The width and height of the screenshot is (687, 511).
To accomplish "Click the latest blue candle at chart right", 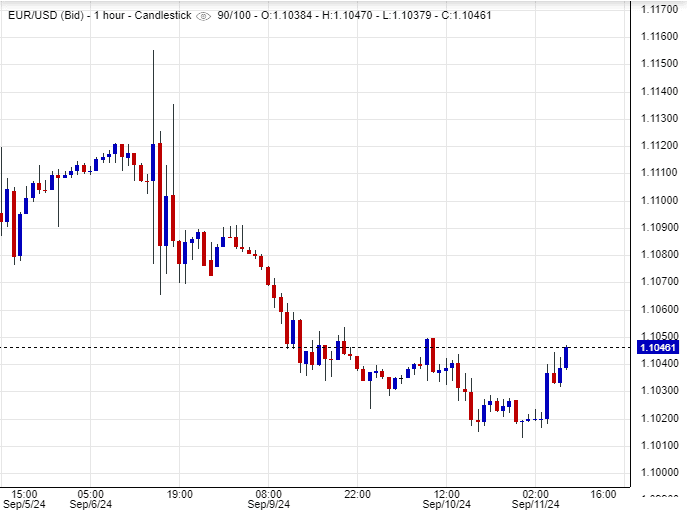I will point(566,357).
